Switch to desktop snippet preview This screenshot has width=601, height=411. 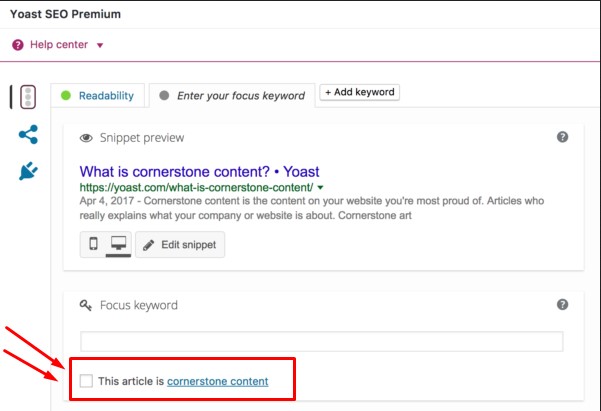coord(118,244)
